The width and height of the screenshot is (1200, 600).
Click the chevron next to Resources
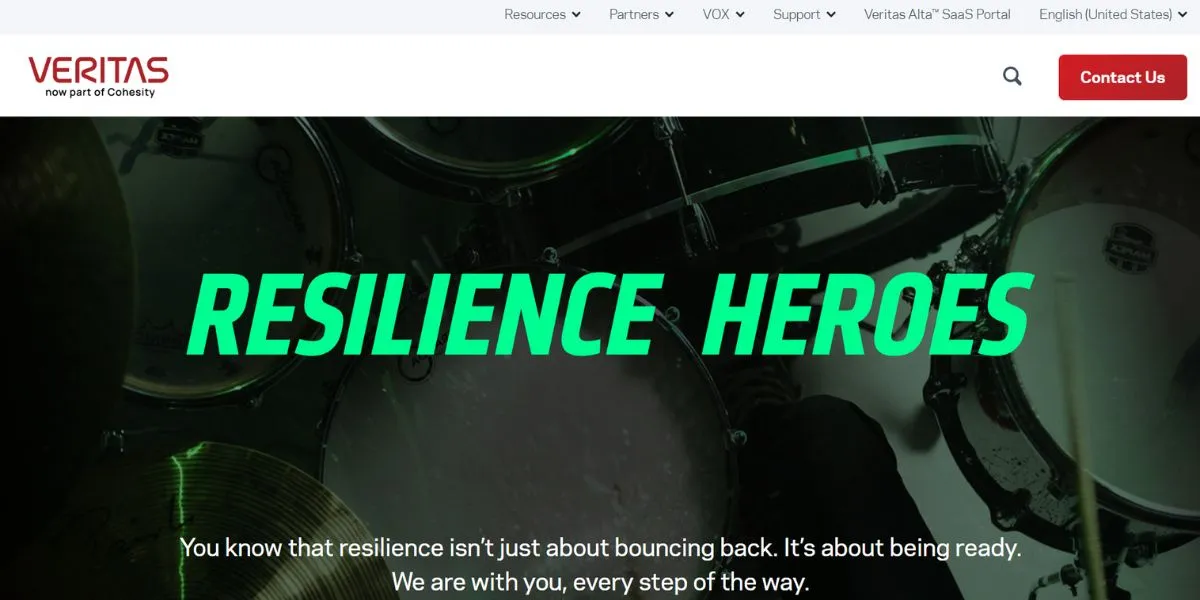[576, 15]
